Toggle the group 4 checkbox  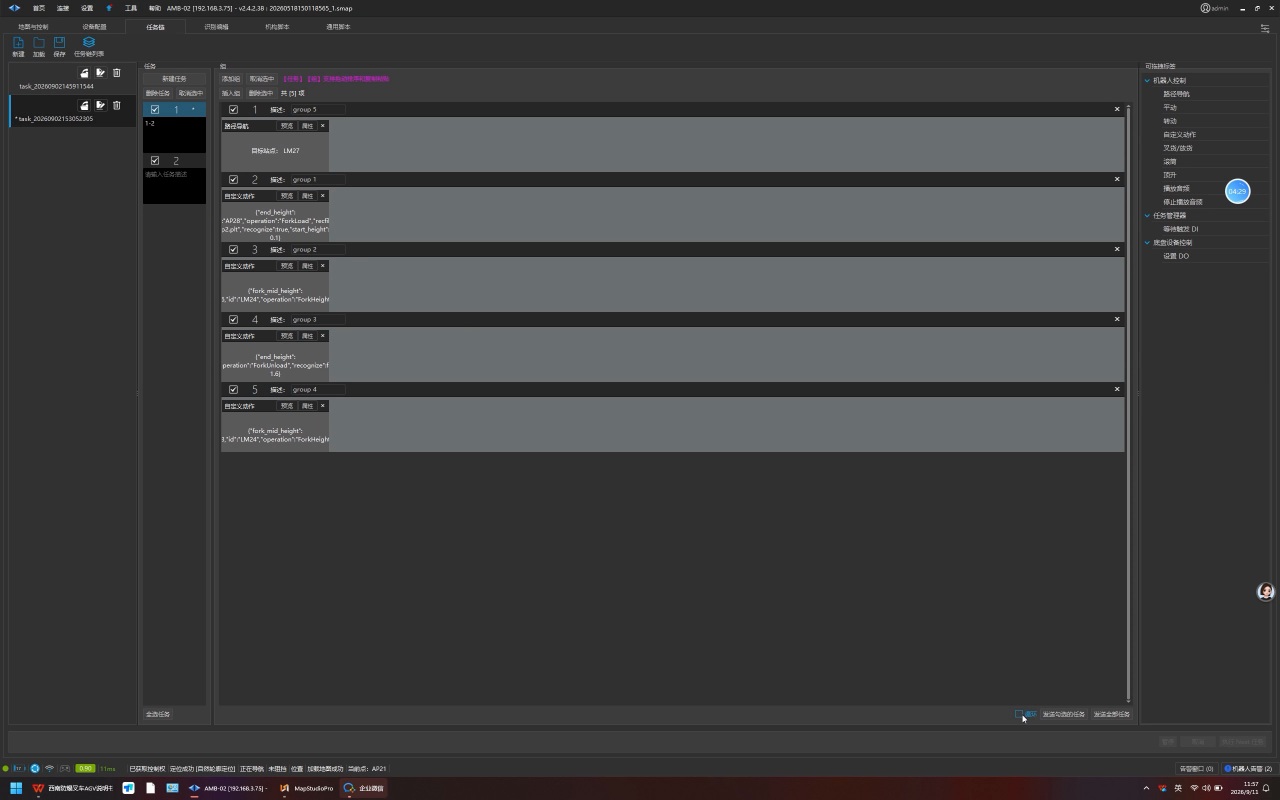(x=233, y=390)
